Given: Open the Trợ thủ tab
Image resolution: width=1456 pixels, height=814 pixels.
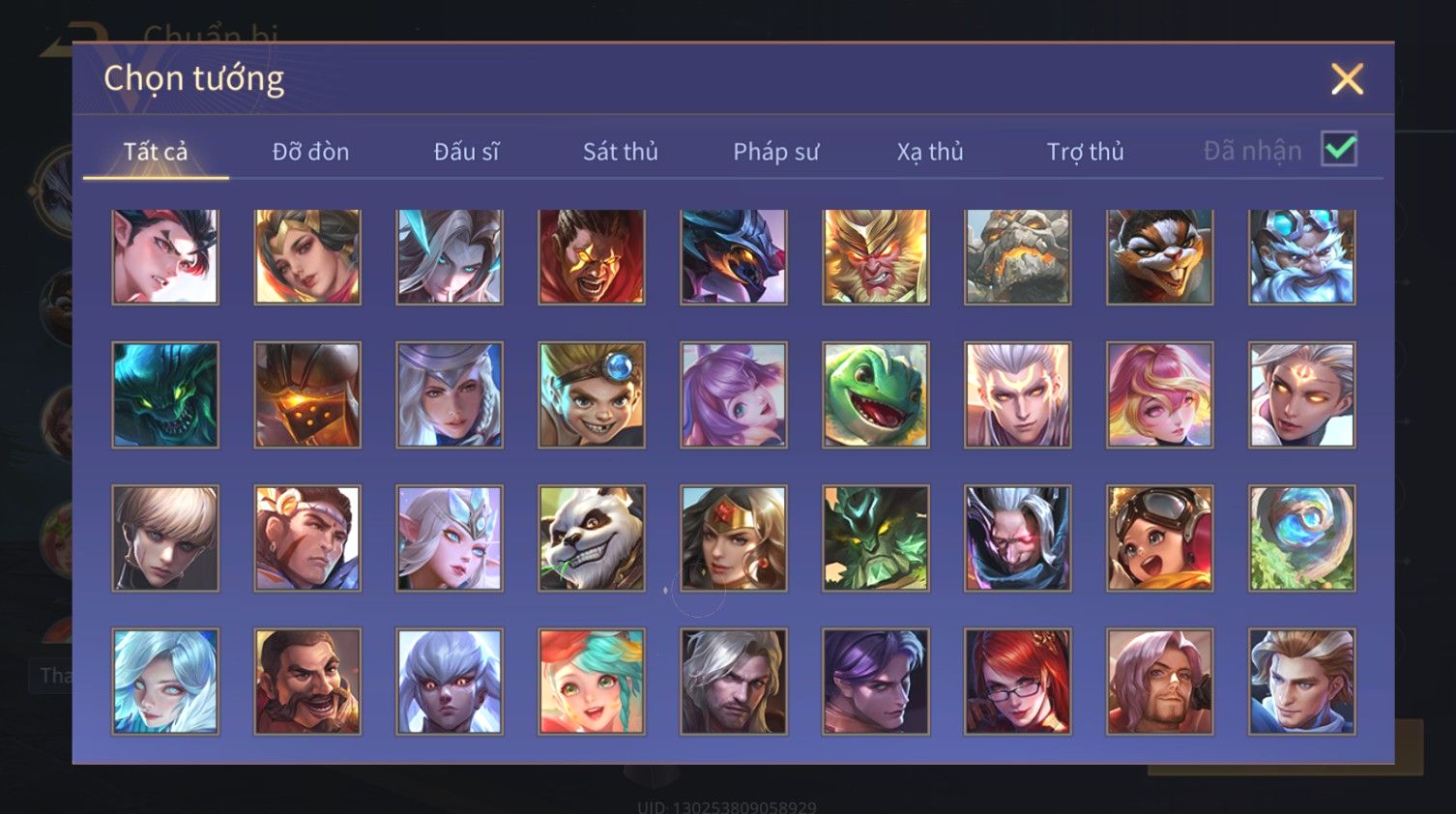Looking at the screenshot, I should (1085, 152).
